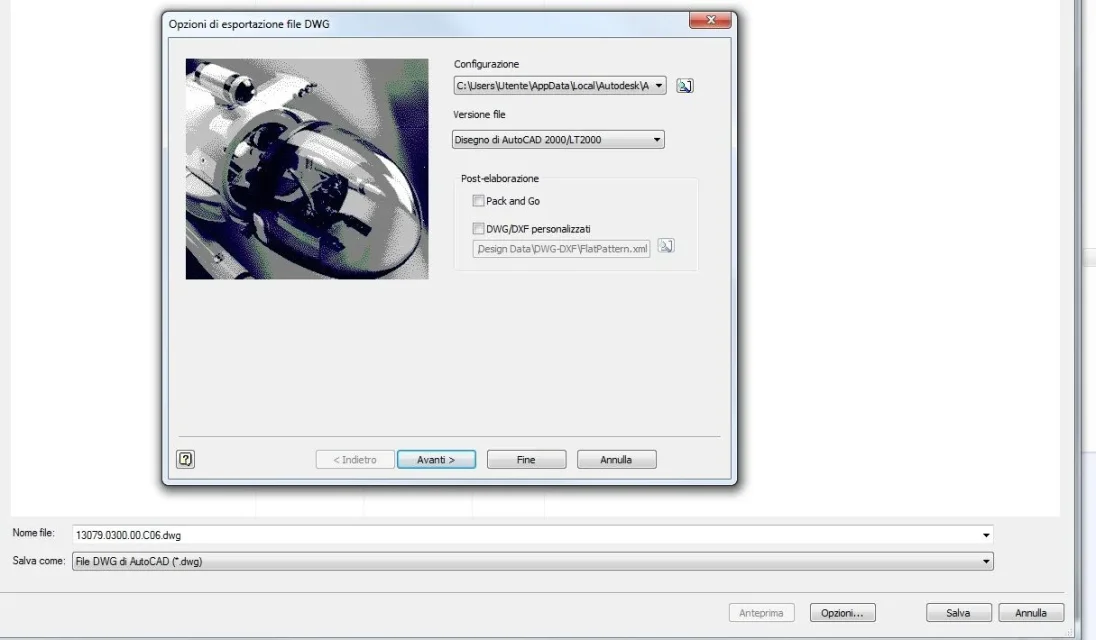Enable the Pack and Go checkbox

478,201
